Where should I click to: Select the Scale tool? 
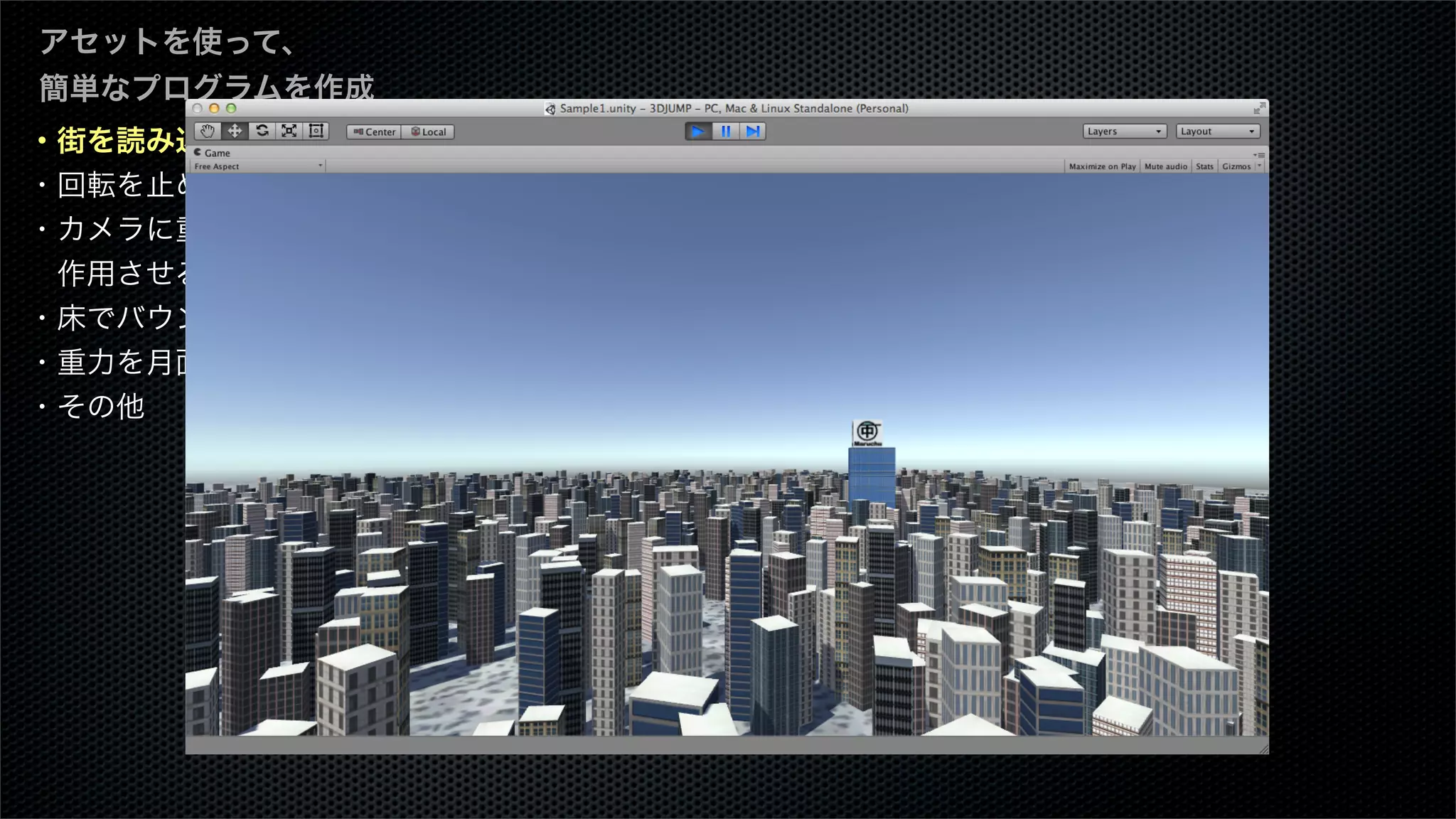[x=289, y=131]
